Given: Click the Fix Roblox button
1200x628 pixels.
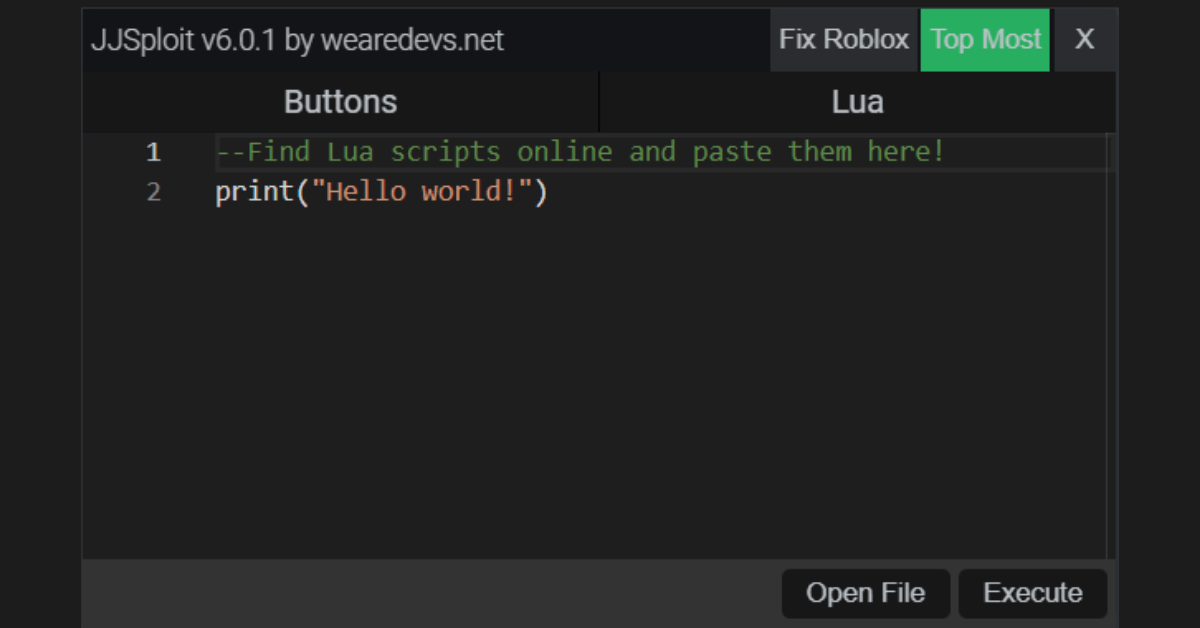Looking at the screenshot, I should 843,40.
